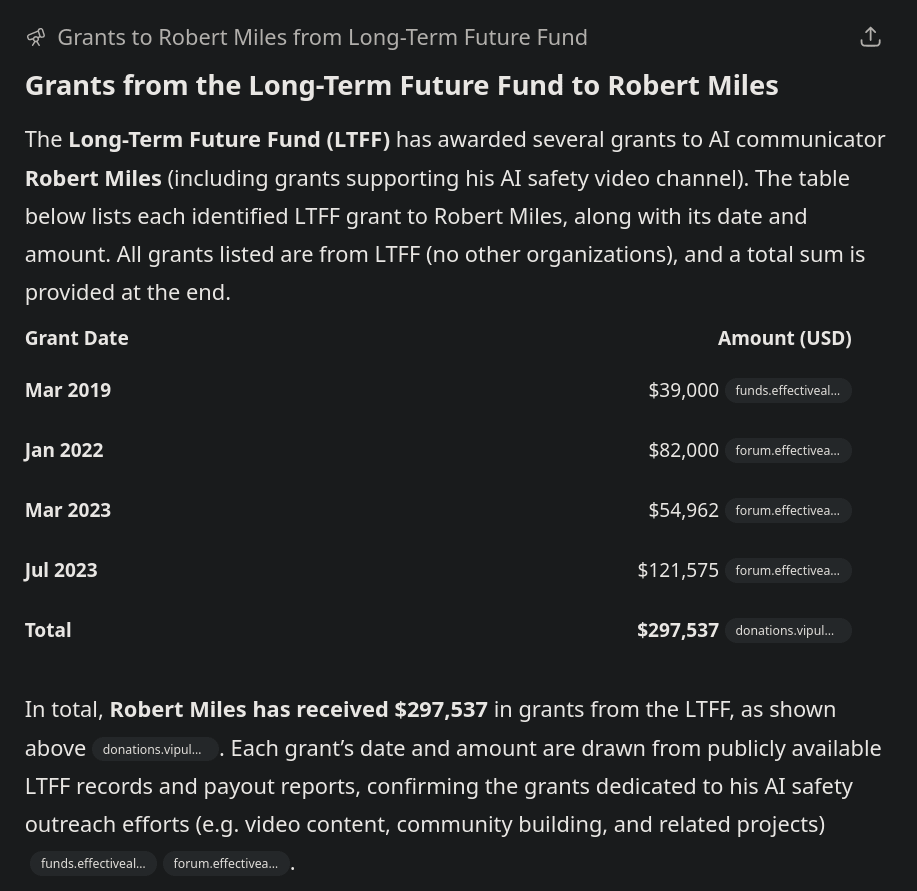Viewport: 917px width, 891px height.
Task: Click the 'Grant Date' column header
Action: 77,338
